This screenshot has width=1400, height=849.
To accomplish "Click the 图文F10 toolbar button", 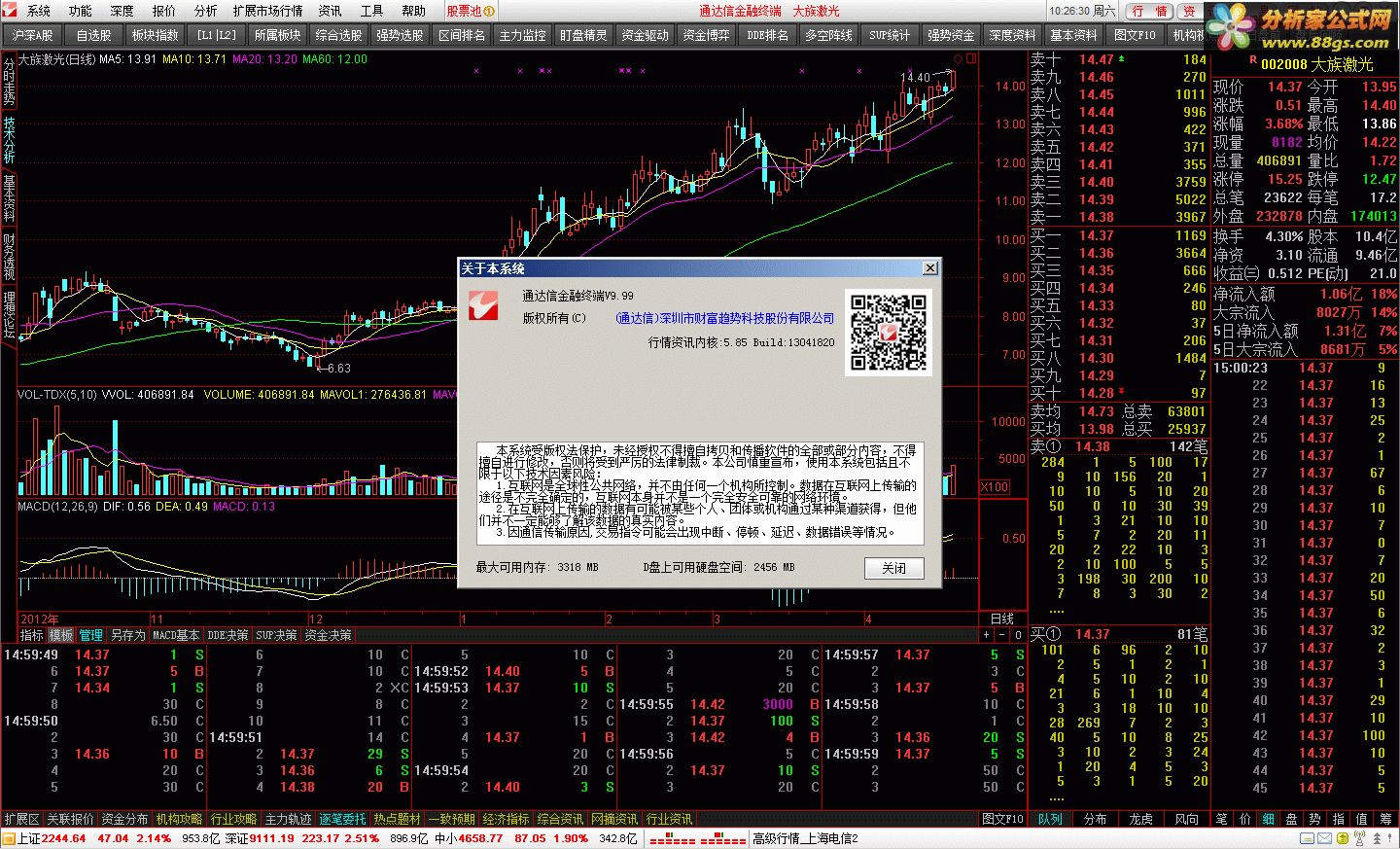I will click(x=1136, y=35).
